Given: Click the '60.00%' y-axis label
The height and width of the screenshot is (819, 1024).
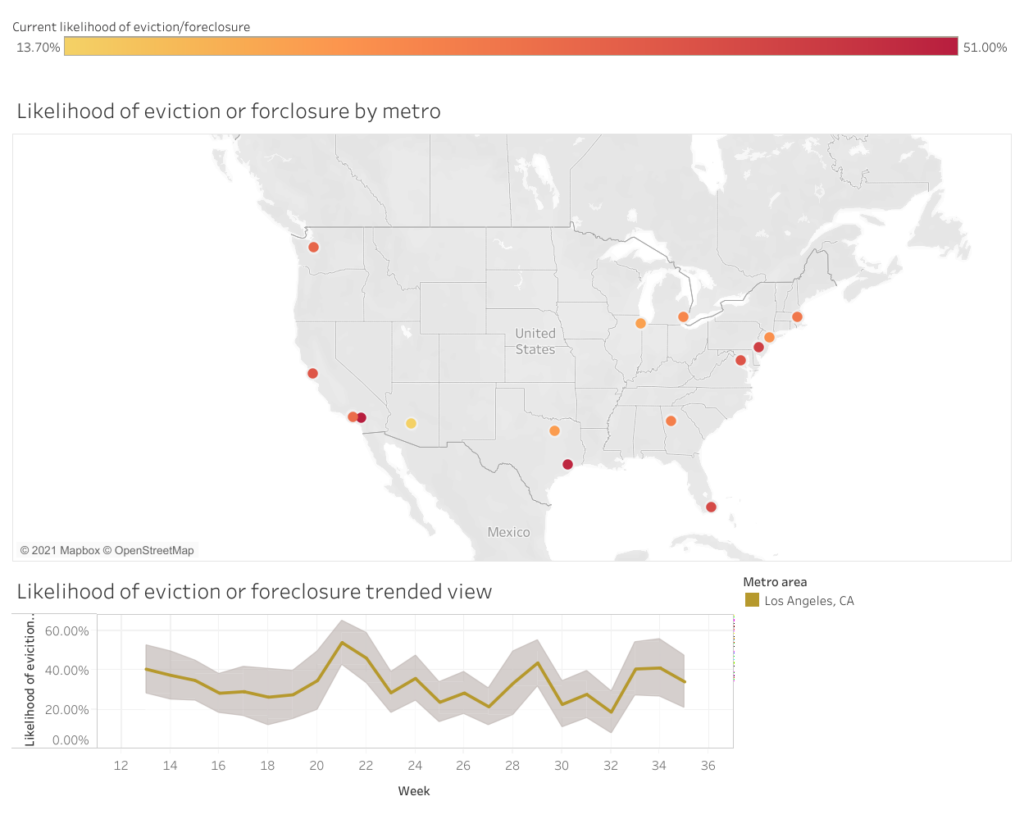Looking at the screenshot, I should tap(67, 631).
